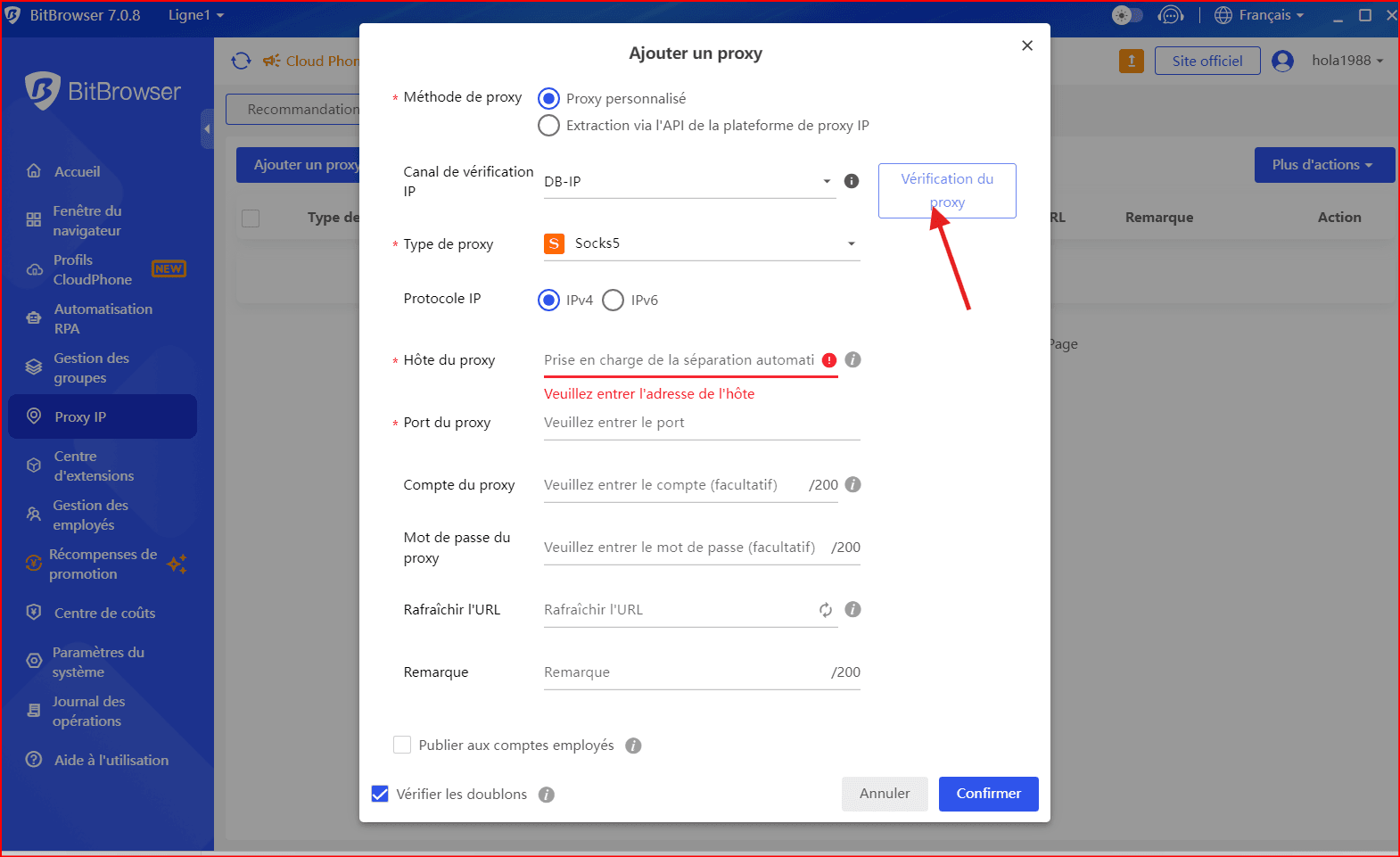Open Centre d'extensions in sidebar
This screenshot has height=857, width=1400.
[x=94, y=466]
